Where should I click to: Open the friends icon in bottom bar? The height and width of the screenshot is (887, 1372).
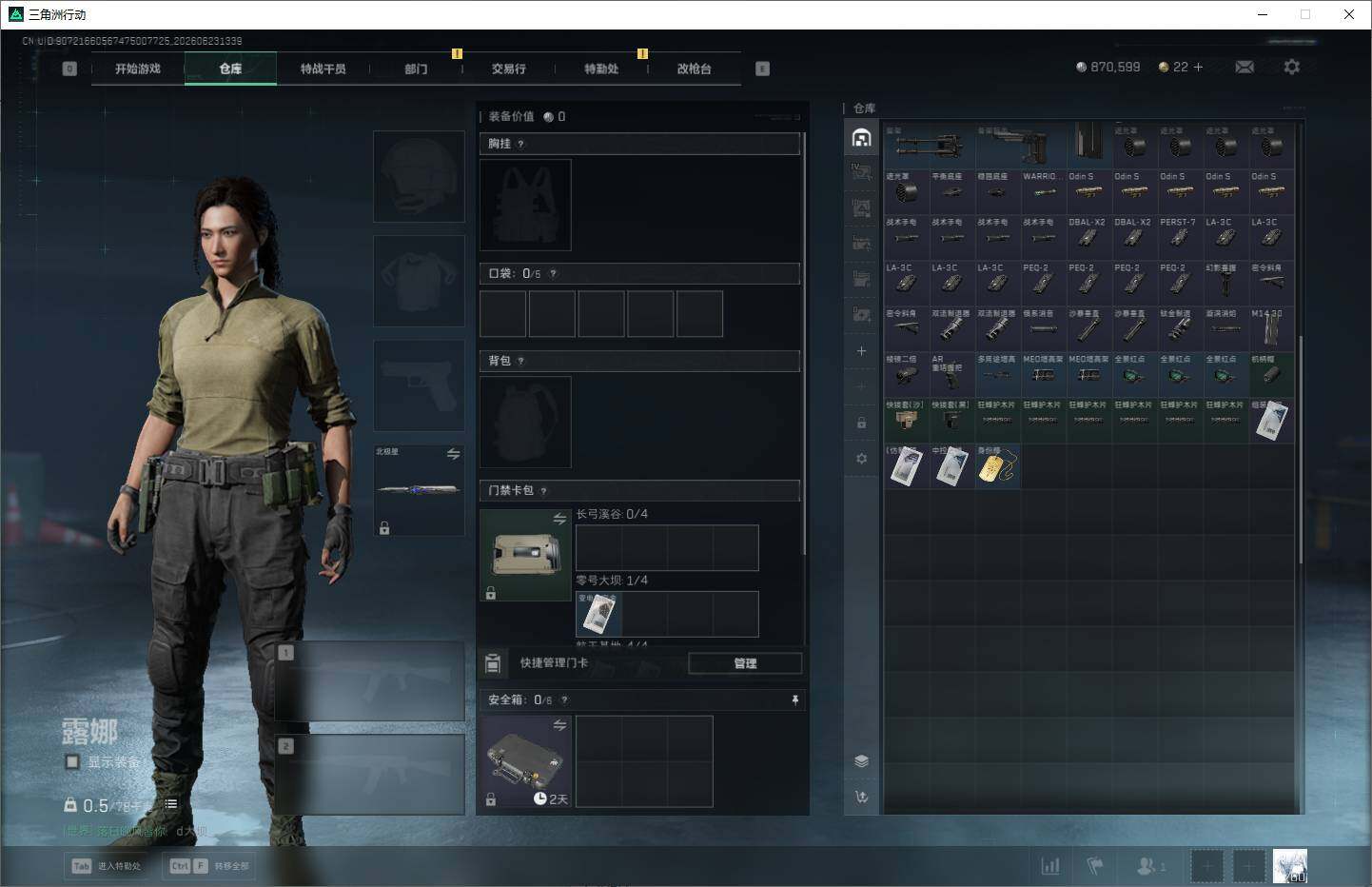(1149, 866)
